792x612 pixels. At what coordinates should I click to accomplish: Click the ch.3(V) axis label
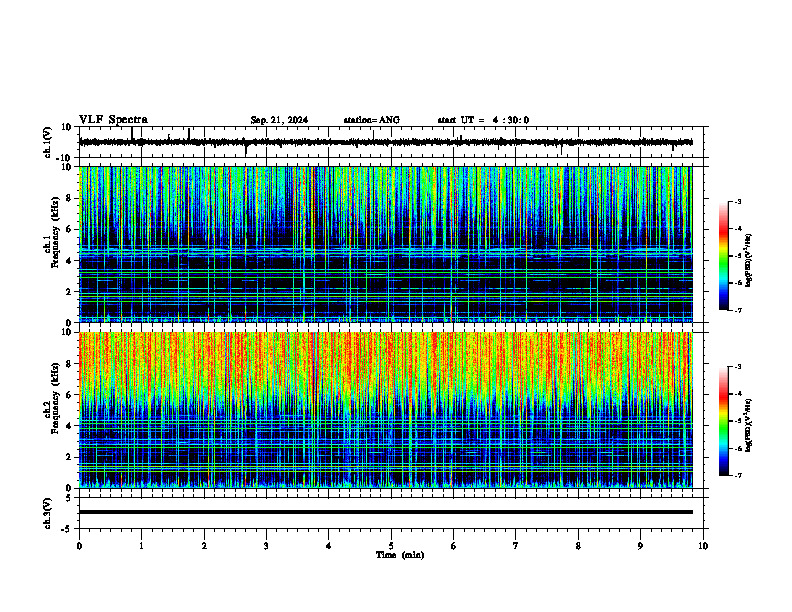point(48,513)
